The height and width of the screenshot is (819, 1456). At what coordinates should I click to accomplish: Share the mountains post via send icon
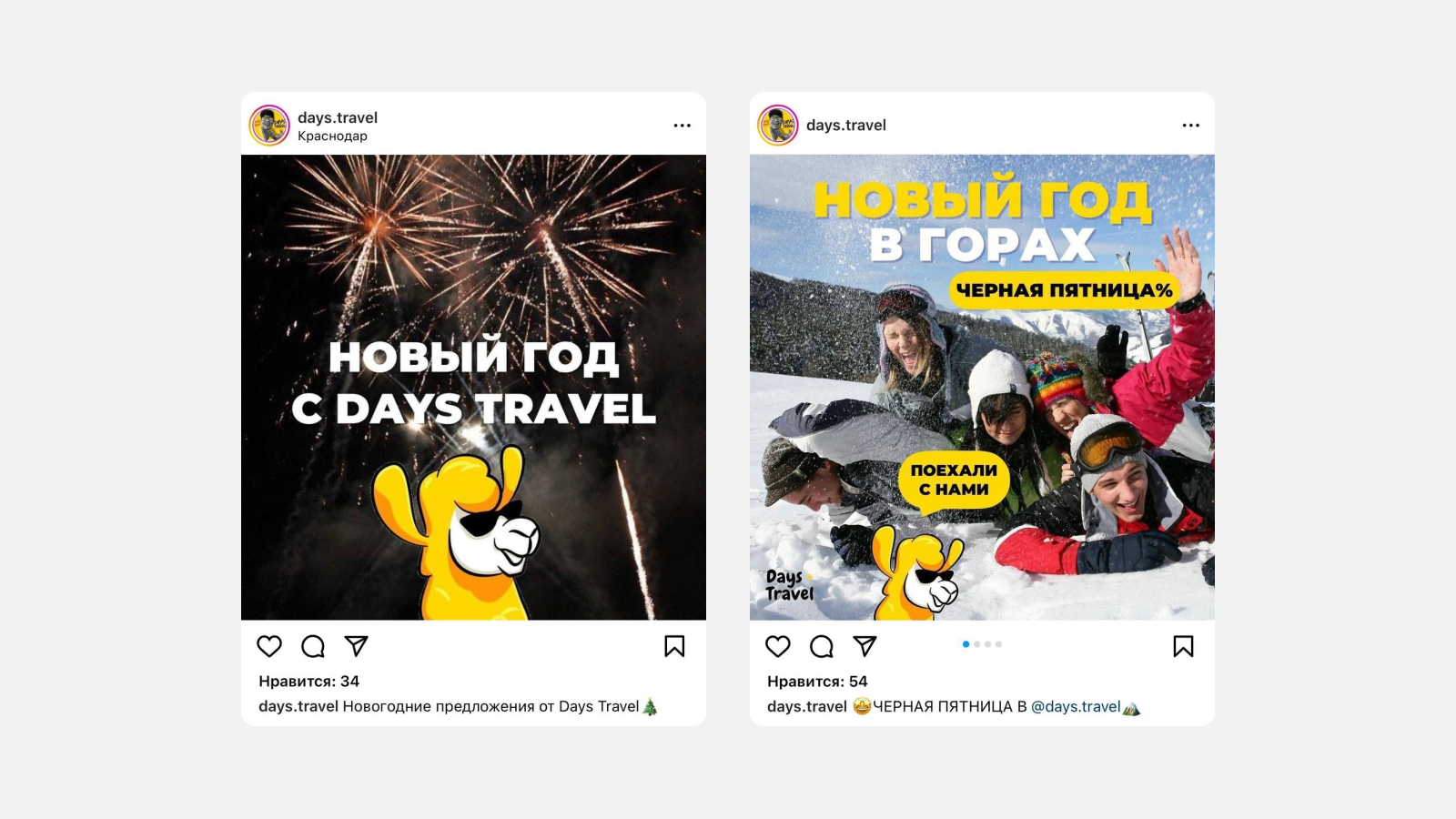[x=865, y=646]
